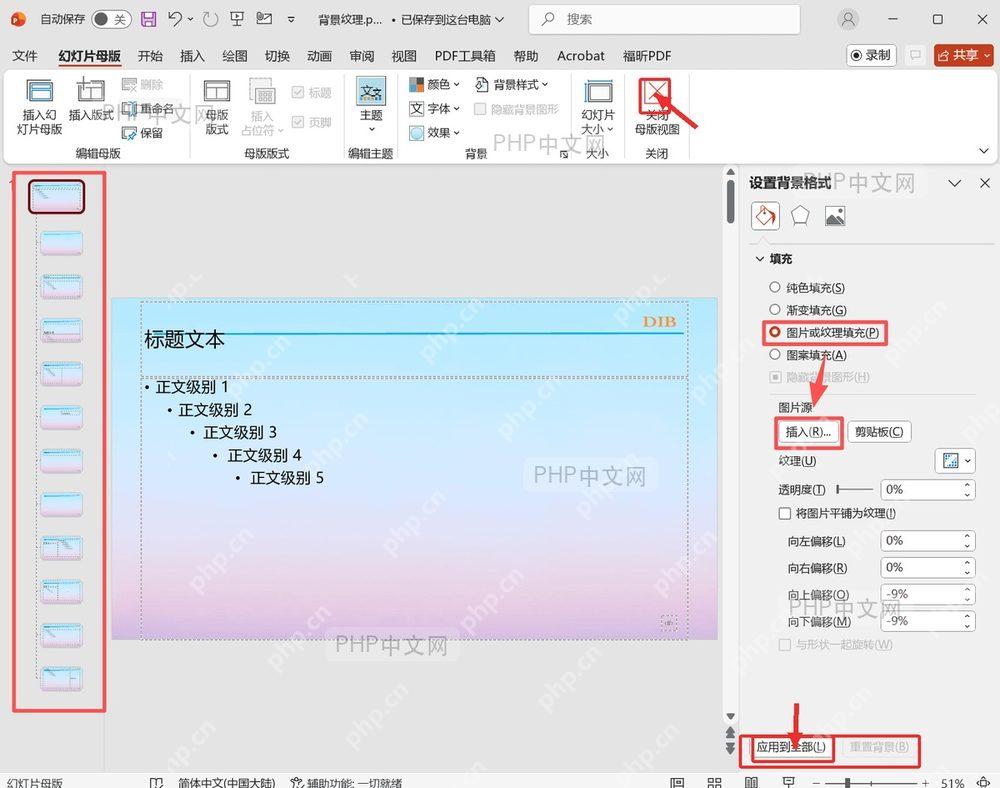The height and width of the screenshot is (788, 1000).
Task: Select the Picture icon in format pane
Action: pyautogui.click(x=835, y=216)
